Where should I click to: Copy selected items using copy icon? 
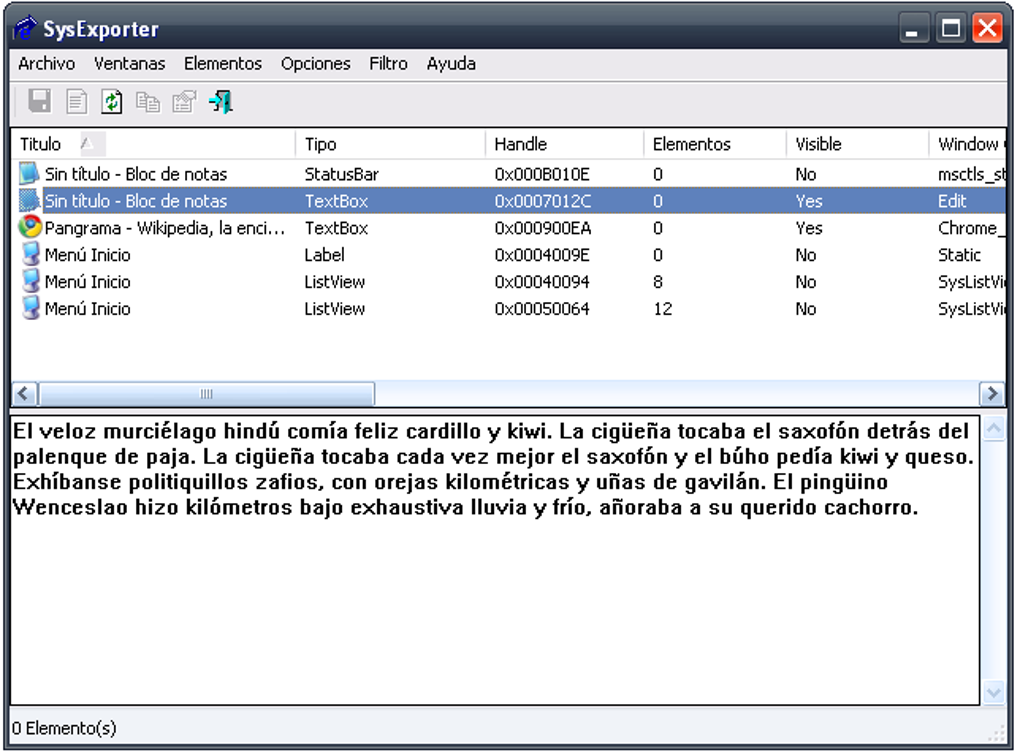click(x=147, y=101)
